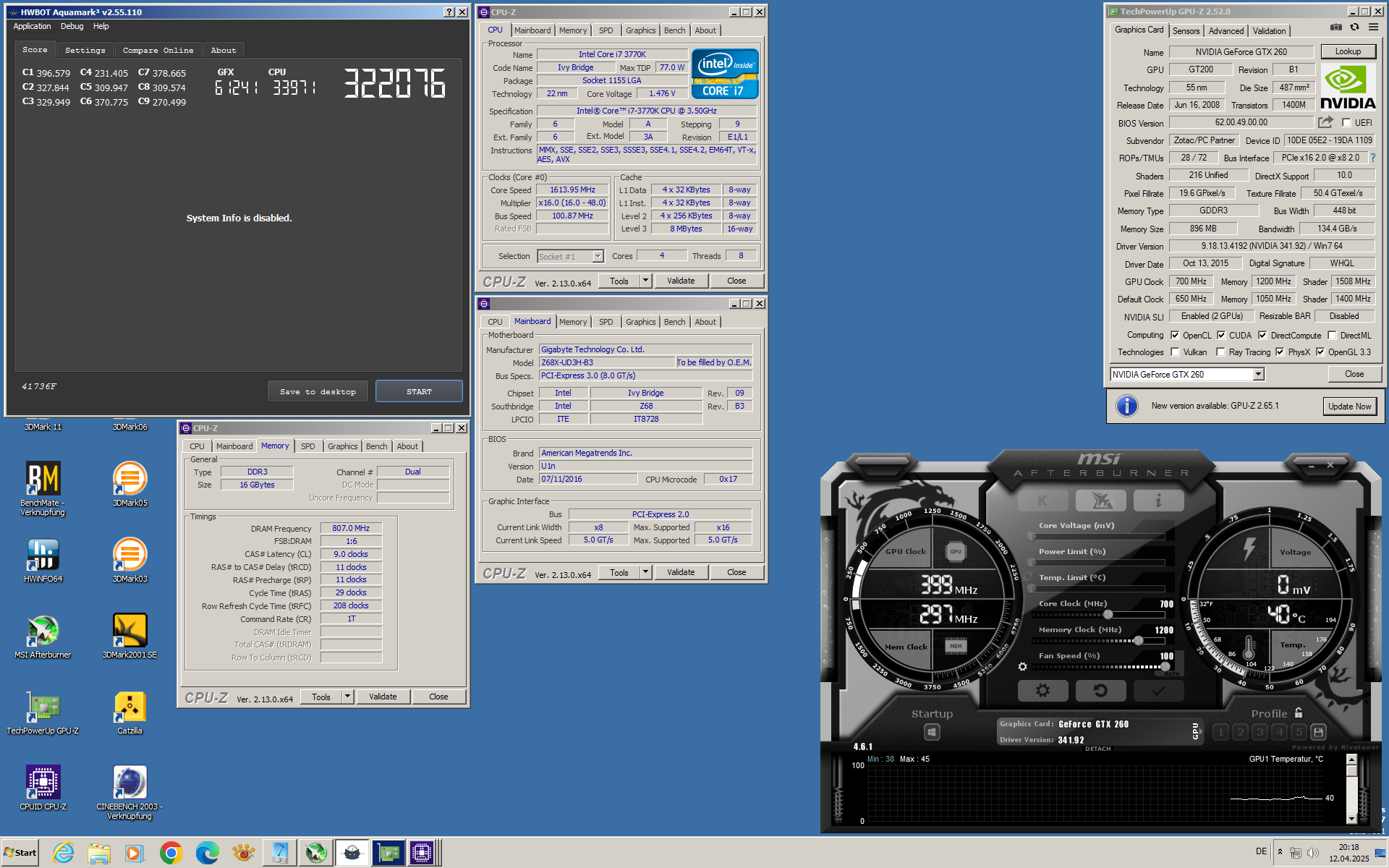Click the reset arrow button in Afterburner

[x=1100, y=691]
